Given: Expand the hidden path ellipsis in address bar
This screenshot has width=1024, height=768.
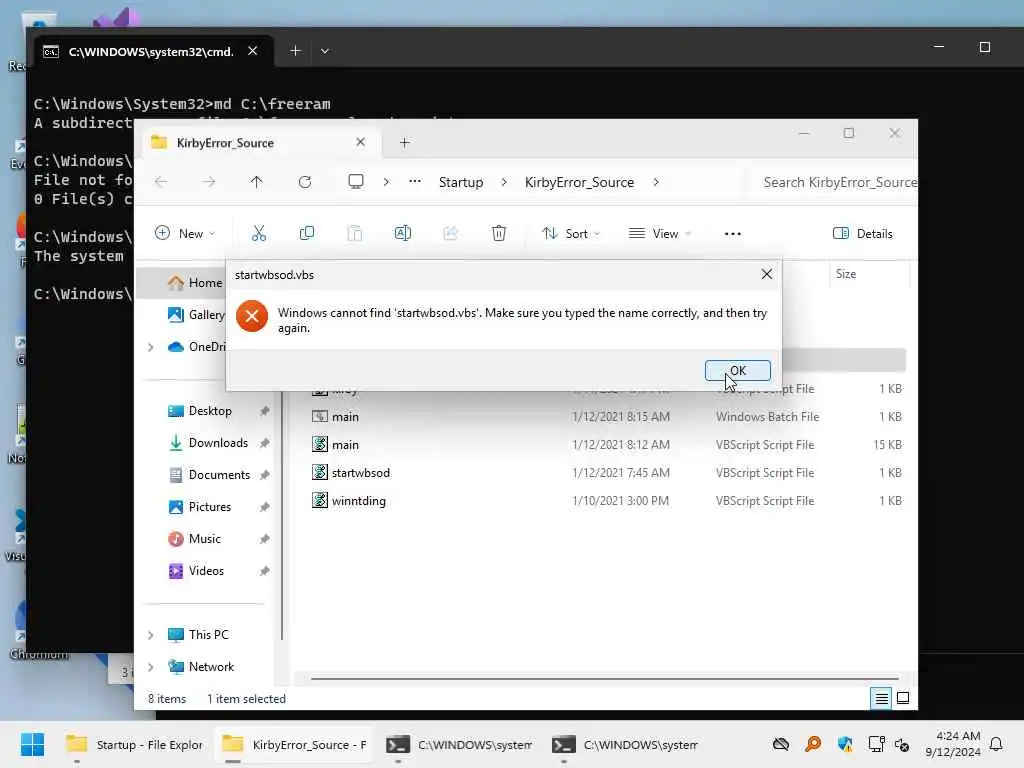Looking at the screenshot, I should [x=415, y=182].
